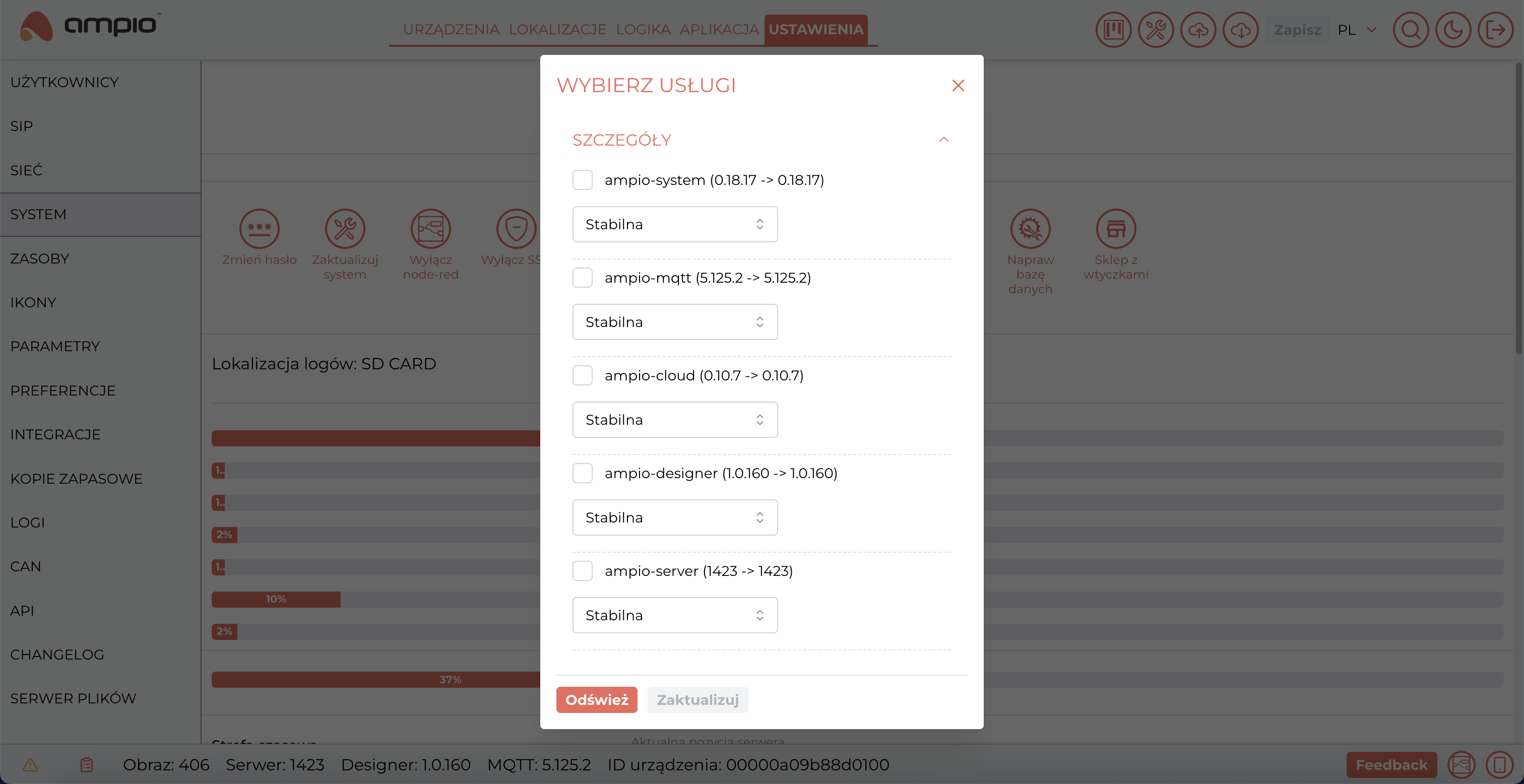Open search with the magnifier icon
1524x784 pixels.
coord(1411,30)
